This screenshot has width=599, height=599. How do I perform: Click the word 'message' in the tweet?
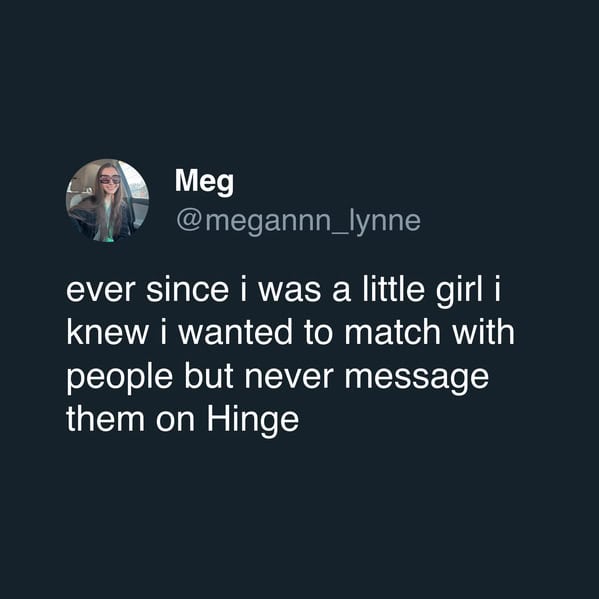pyautogui.click(x=417, y=379)
